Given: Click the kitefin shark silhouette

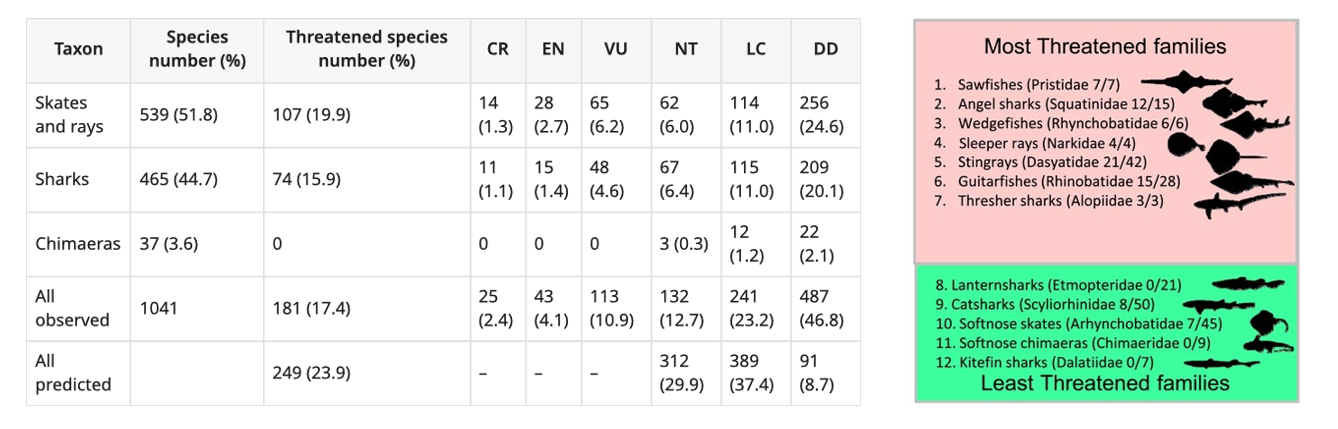Looking at the screenshot, I should tap(1222, 363).
